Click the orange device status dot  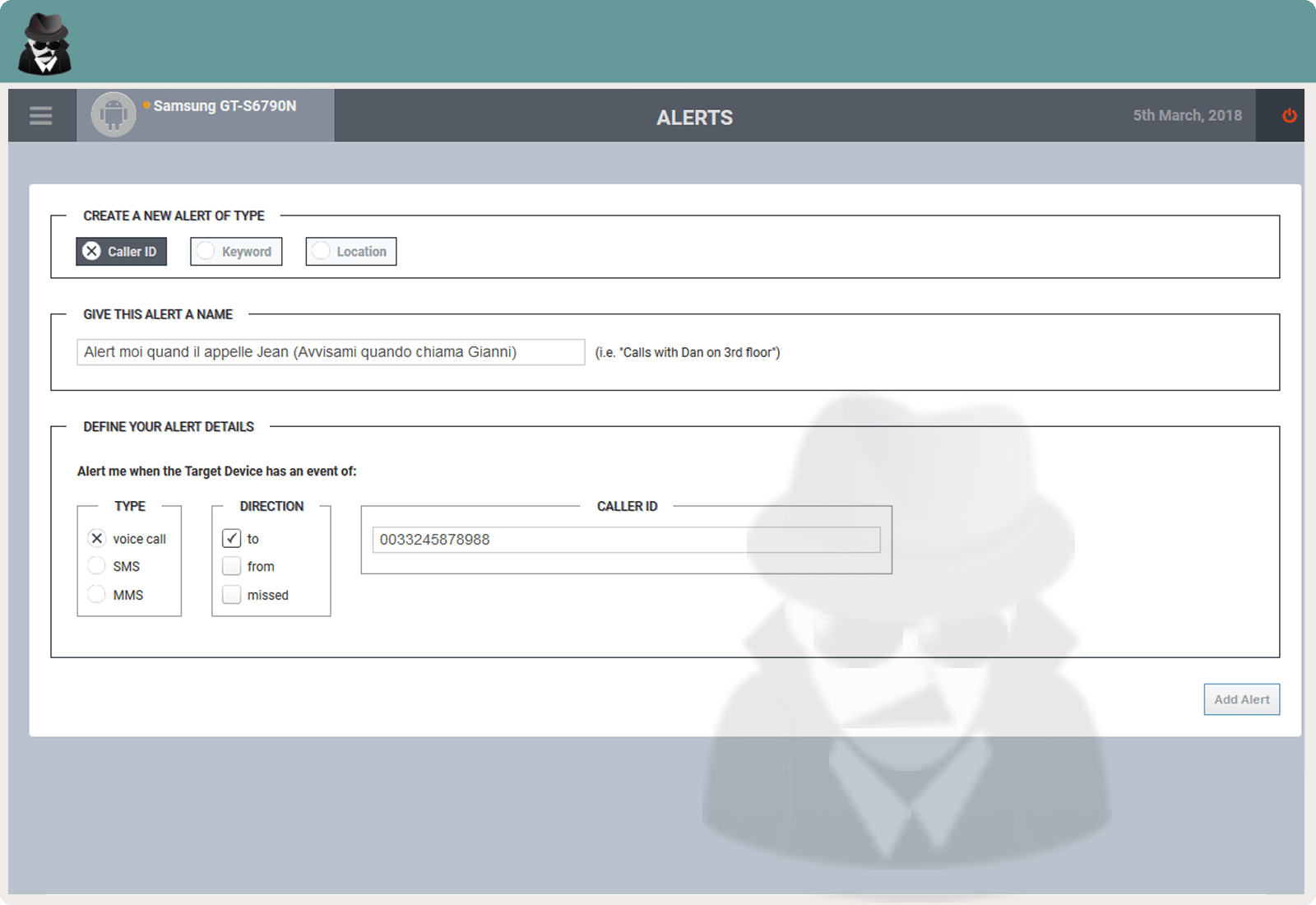(146, 105)
